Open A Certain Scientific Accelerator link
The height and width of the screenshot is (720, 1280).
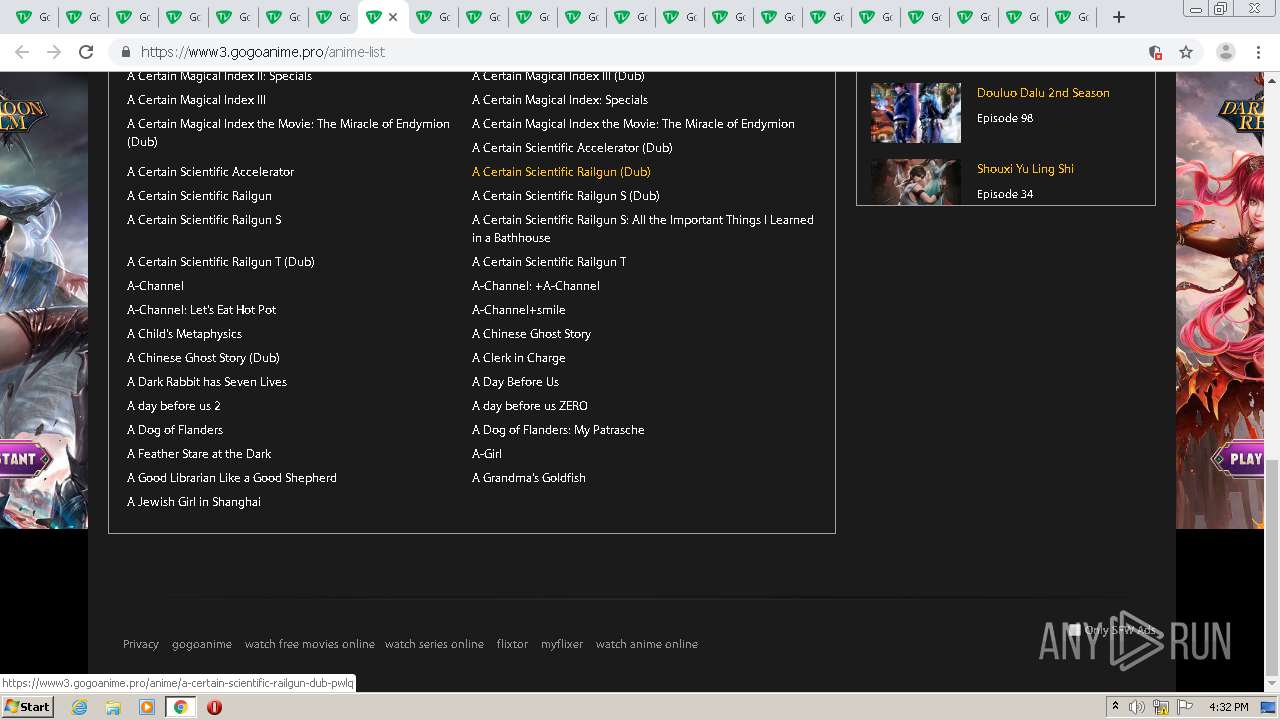point(210,172)
